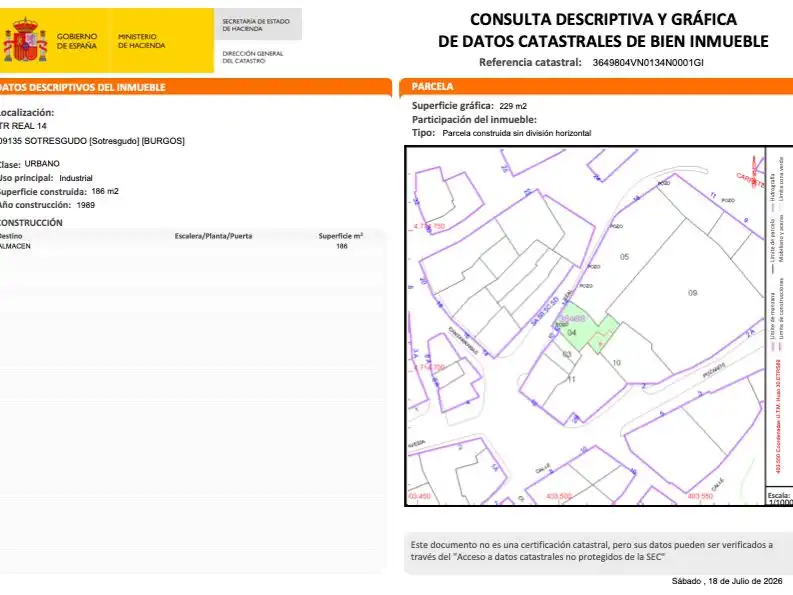Select the main use value 'Industrial'

point(76,178)
